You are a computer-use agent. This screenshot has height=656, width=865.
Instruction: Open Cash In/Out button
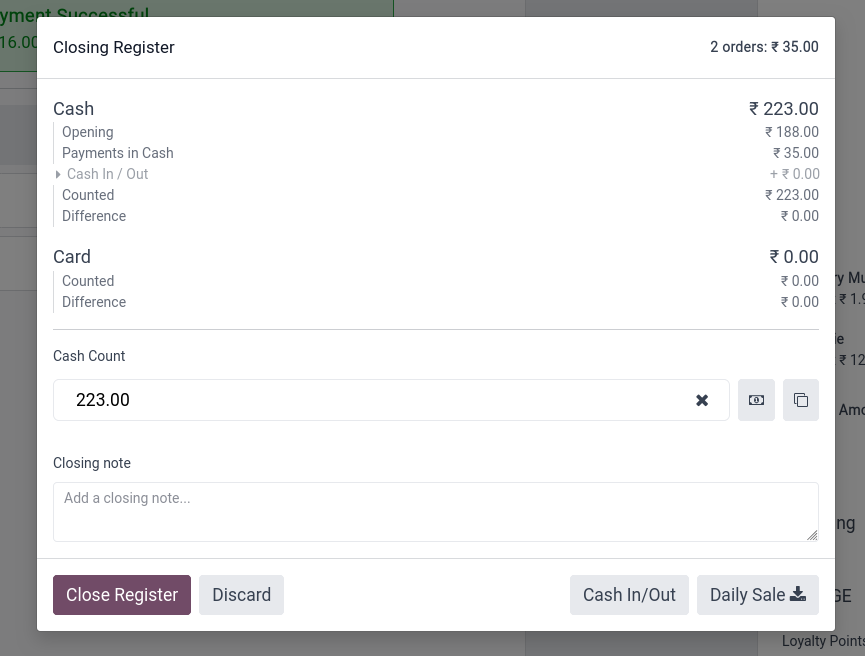(x=629, y=595)
